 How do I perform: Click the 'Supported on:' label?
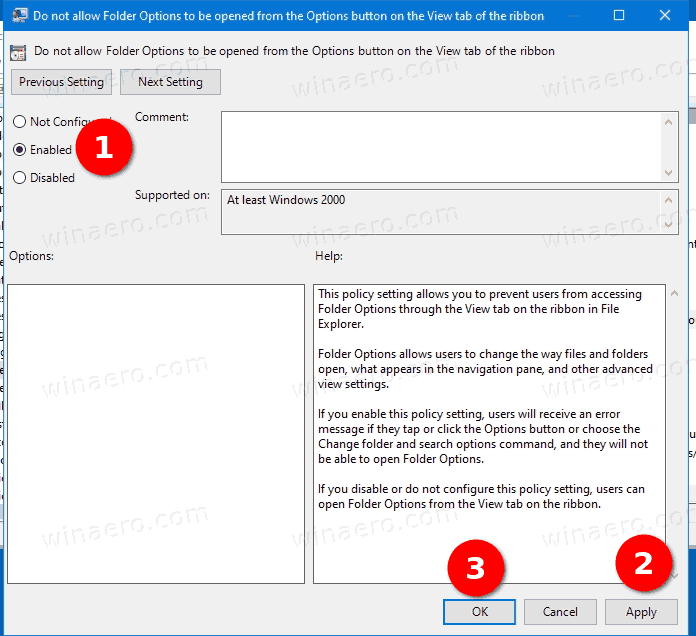click(x=172, y=195)
